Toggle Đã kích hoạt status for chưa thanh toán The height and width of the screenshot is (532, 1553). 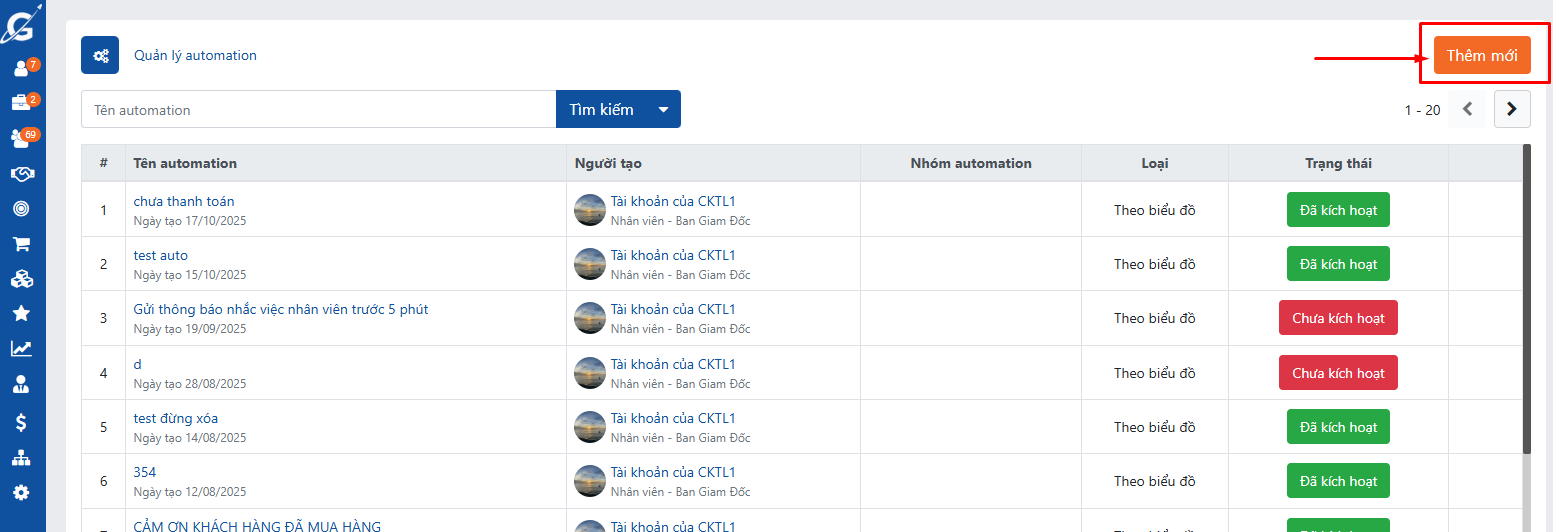[1337, 210]
